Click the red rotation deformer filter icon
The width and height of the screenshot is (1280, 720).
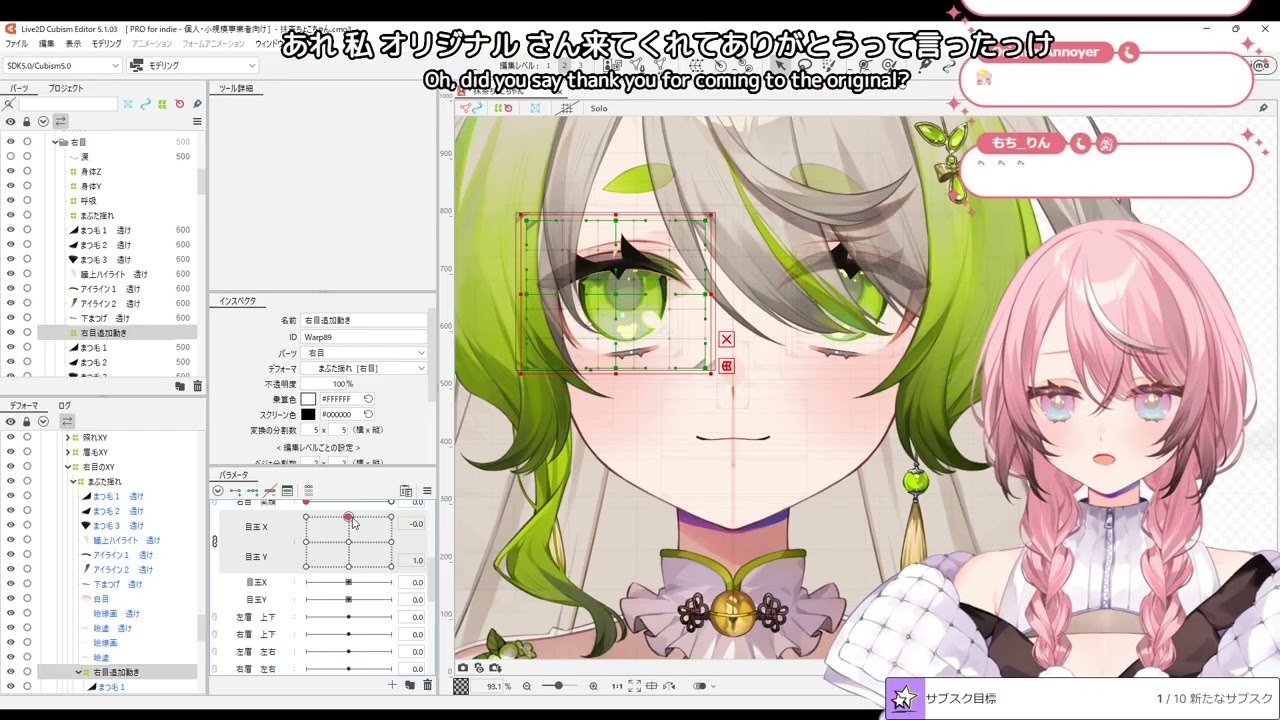[x=179, y=104]
